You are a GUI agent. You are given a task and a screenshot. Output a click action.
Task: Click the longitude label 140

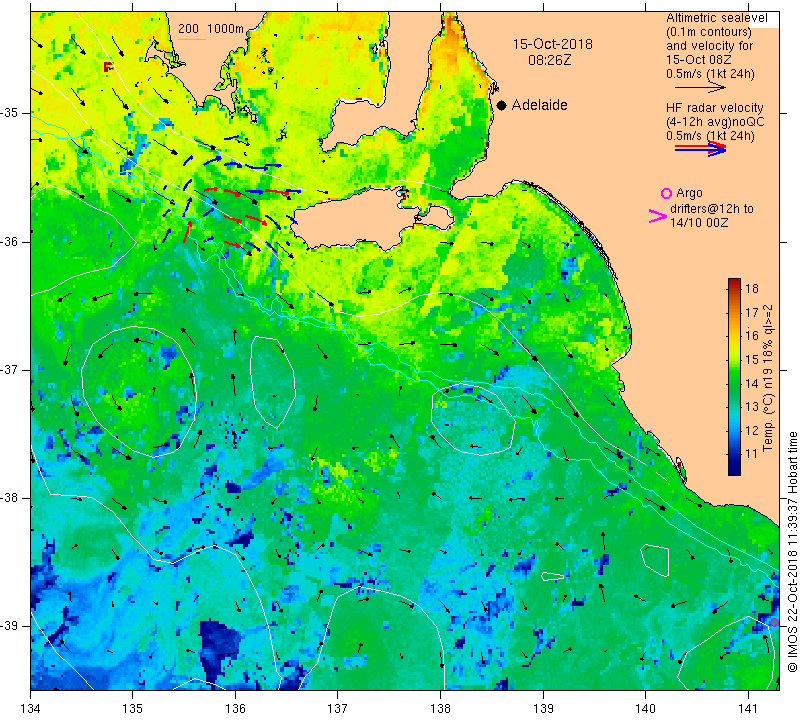645,708
